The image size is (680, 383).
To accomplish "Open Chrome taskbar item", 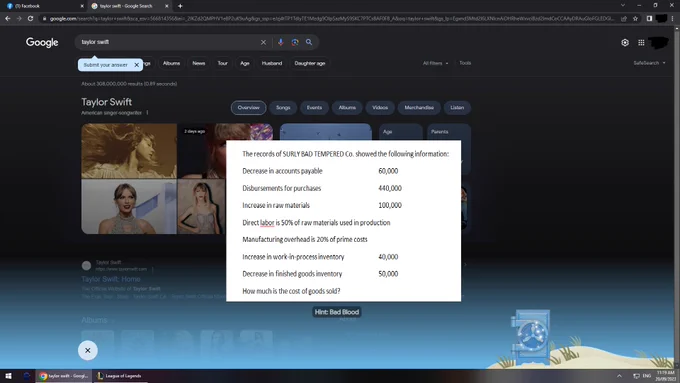I will pos(64,376).
